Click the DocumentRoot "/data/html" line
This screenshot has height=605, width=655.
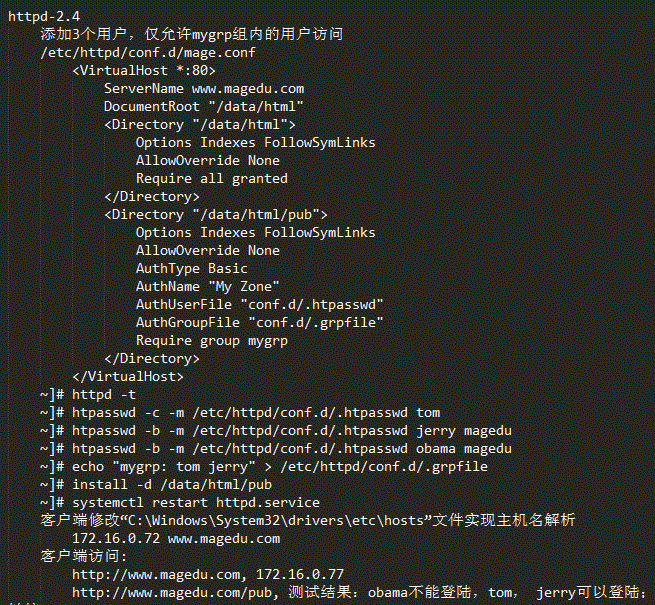(204, 107)
